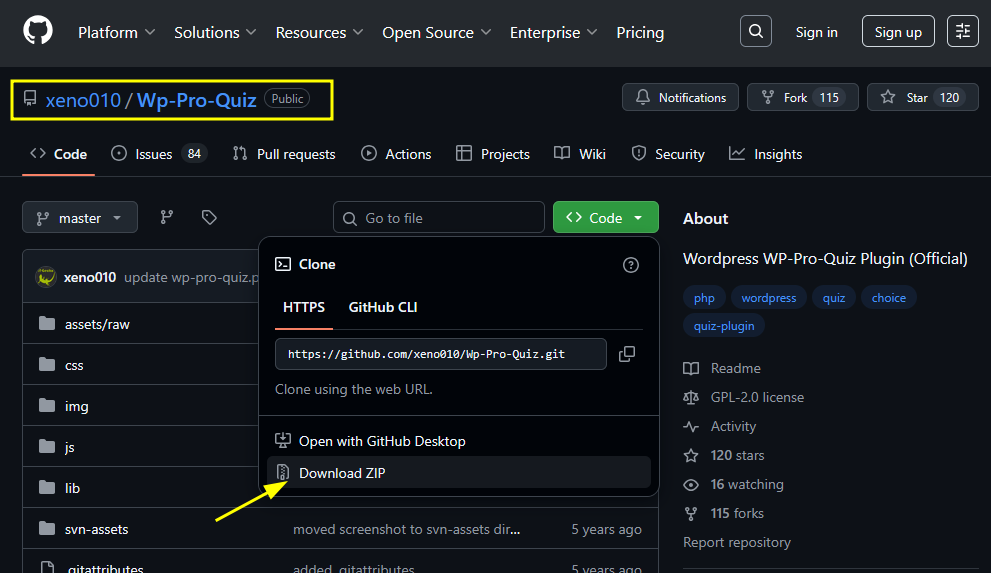The height and width of the screenshot is (573, 991).
Task: Open the search magnifier icon
Action: (x=755, y=31)
